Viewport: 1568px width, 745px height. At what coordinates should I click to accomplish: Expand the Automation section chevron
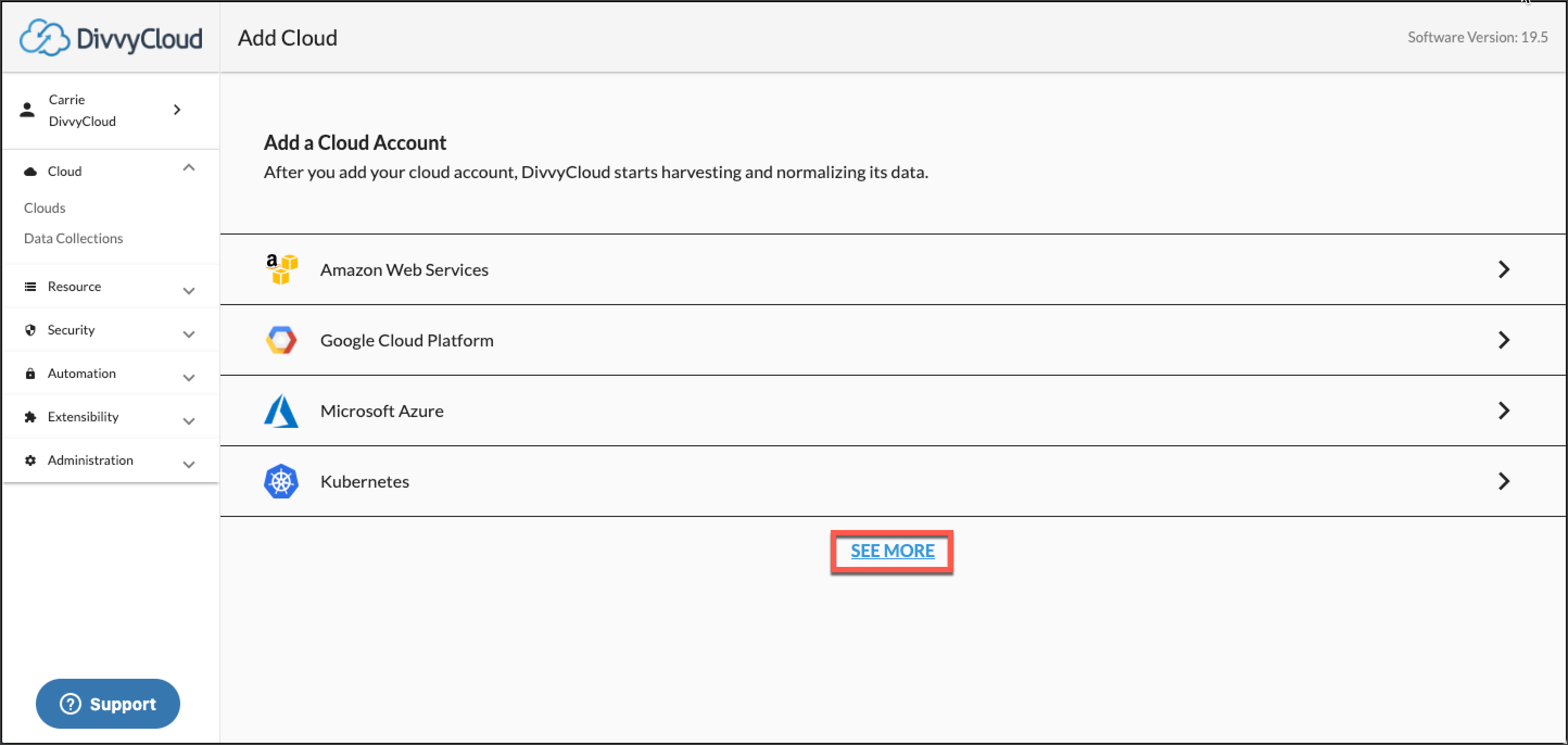coord(189,378)
